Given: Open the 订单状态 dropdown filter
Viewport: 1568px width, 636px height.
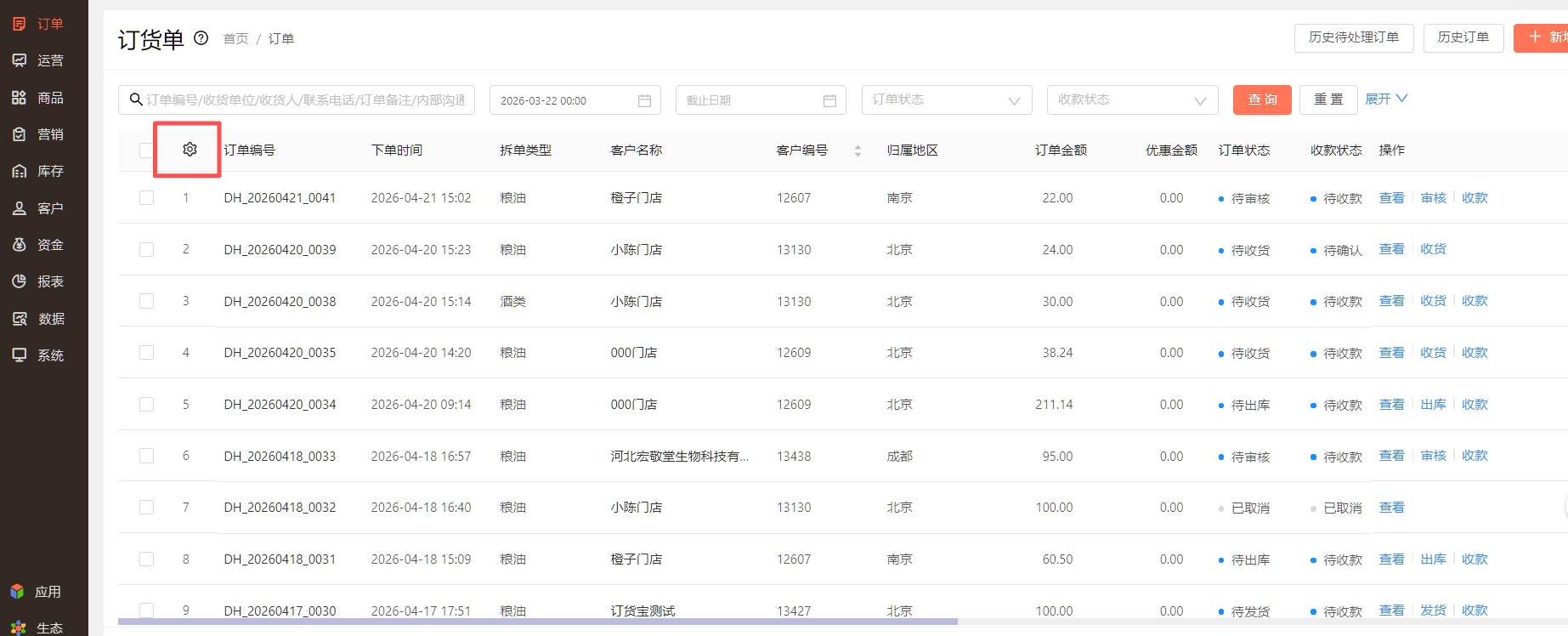Looking at the screenshot, I should [947, 99].
